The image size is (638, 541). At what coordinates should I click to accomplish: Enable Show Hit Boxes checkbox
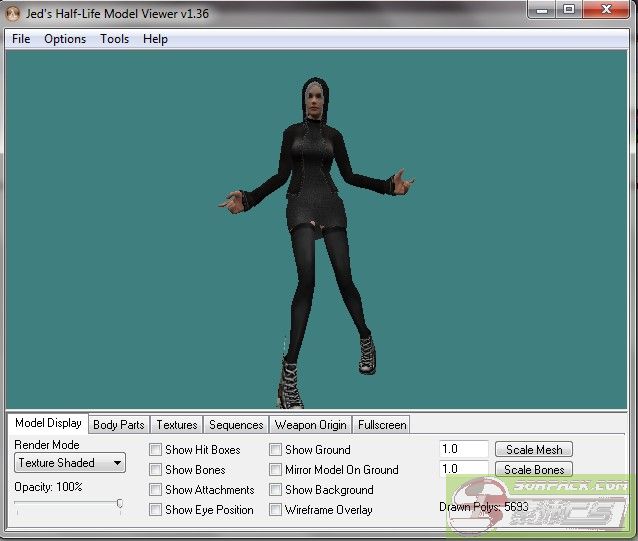tap(155, 450)
